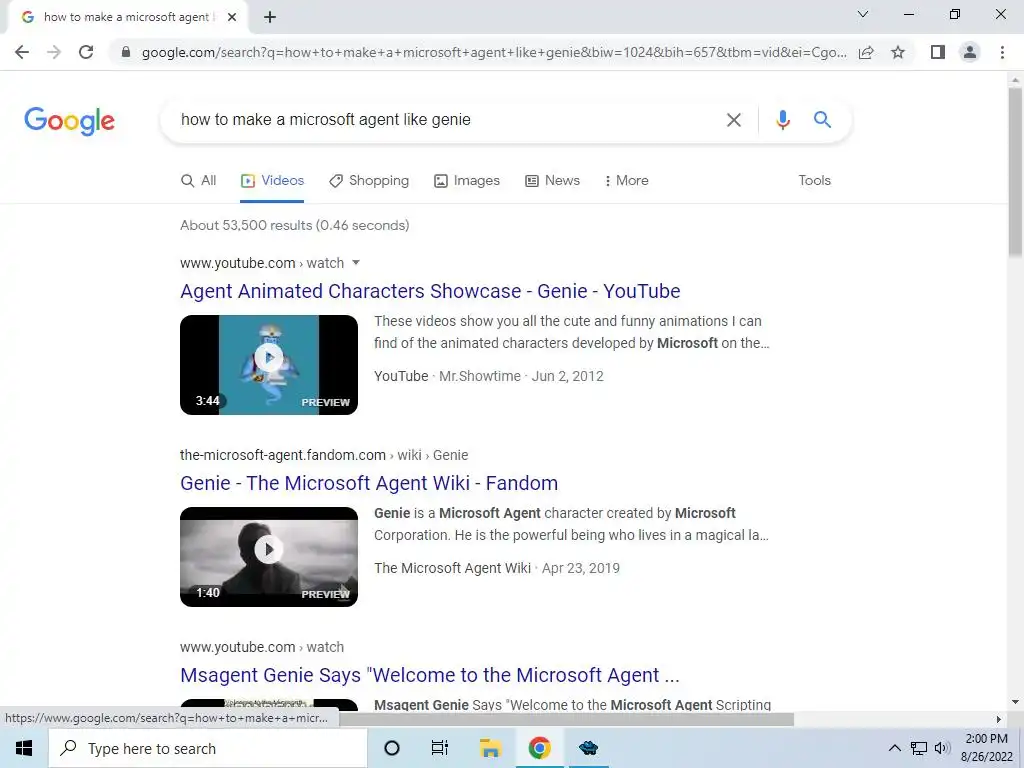Viewport: 1024px width, 768px height.
Task: Open the clock showing 2:00 PM
Action: (x=986, y=748)
